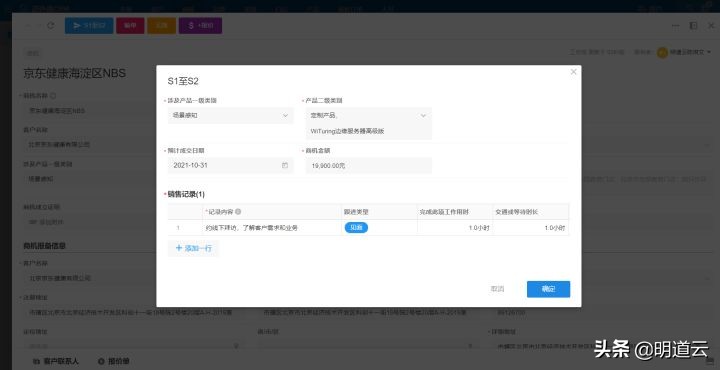Cancel the S1至S2 dialog with 取消
720x370 pixels.
(497, 289)
